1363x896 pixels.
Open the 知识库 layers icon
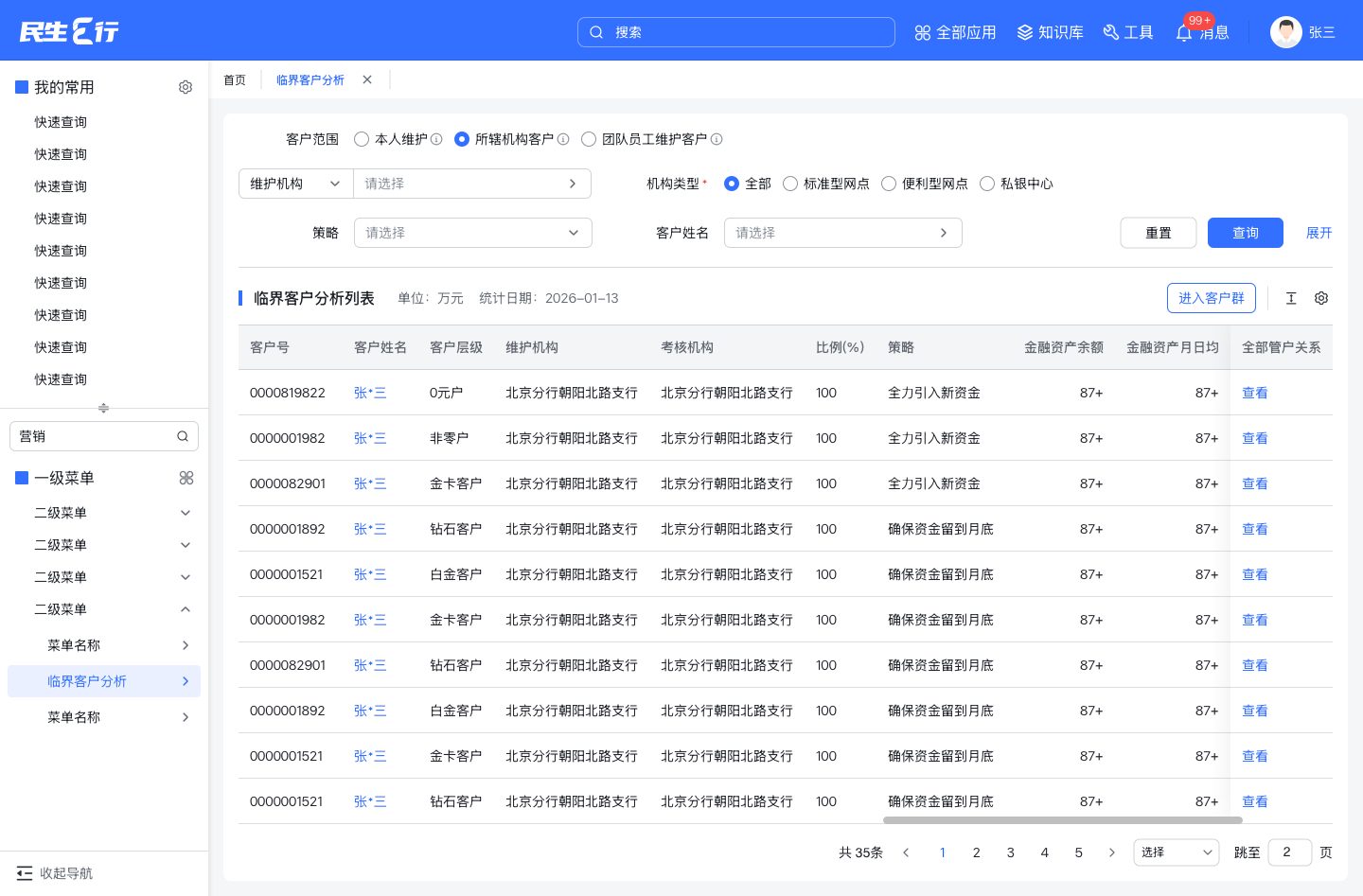coord(1025,33)
